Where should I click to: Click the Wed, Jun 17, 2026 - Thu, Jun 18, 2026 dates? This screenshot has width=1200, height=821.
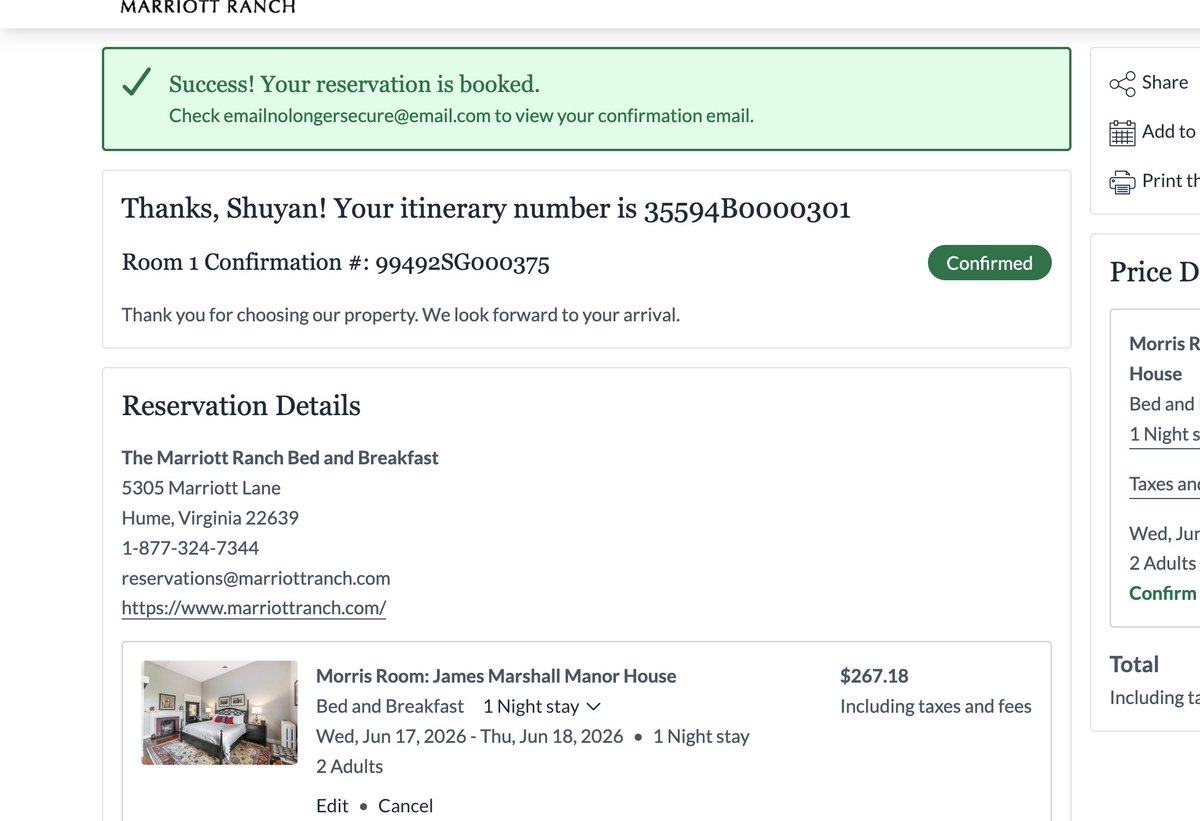pyautogui.click(x=469, y=736)
